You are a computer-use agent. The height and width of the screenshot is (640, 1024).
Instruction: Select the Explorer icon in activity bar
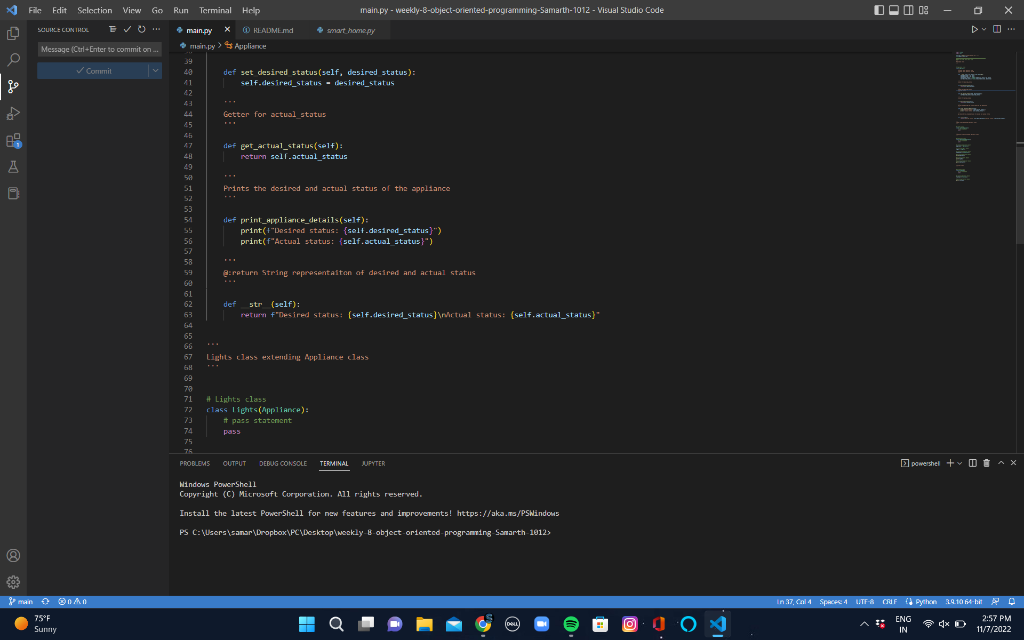coord(13,32)
